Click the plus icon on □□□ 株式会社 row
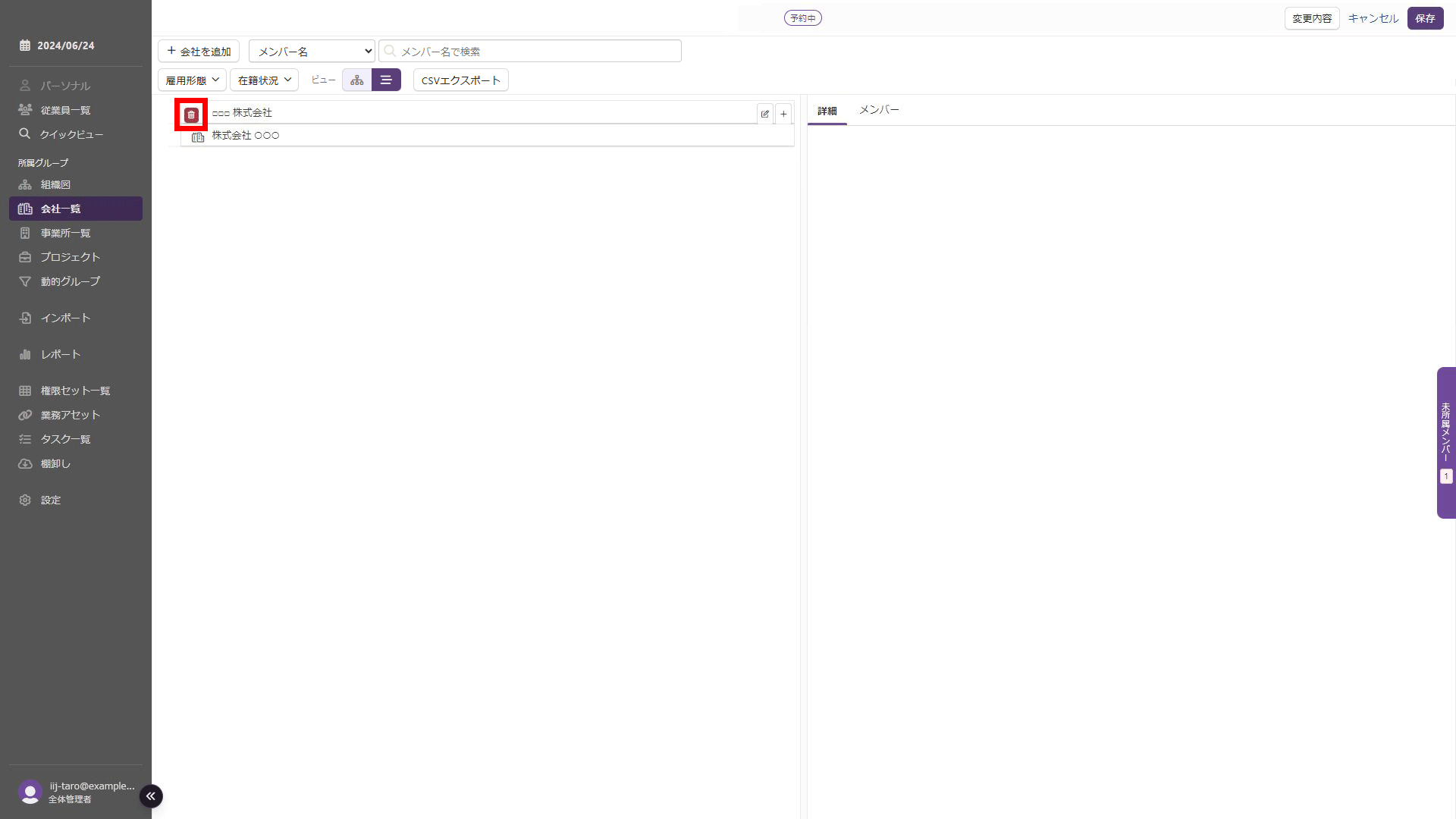The image size is (1456, 819). point(783,114)
